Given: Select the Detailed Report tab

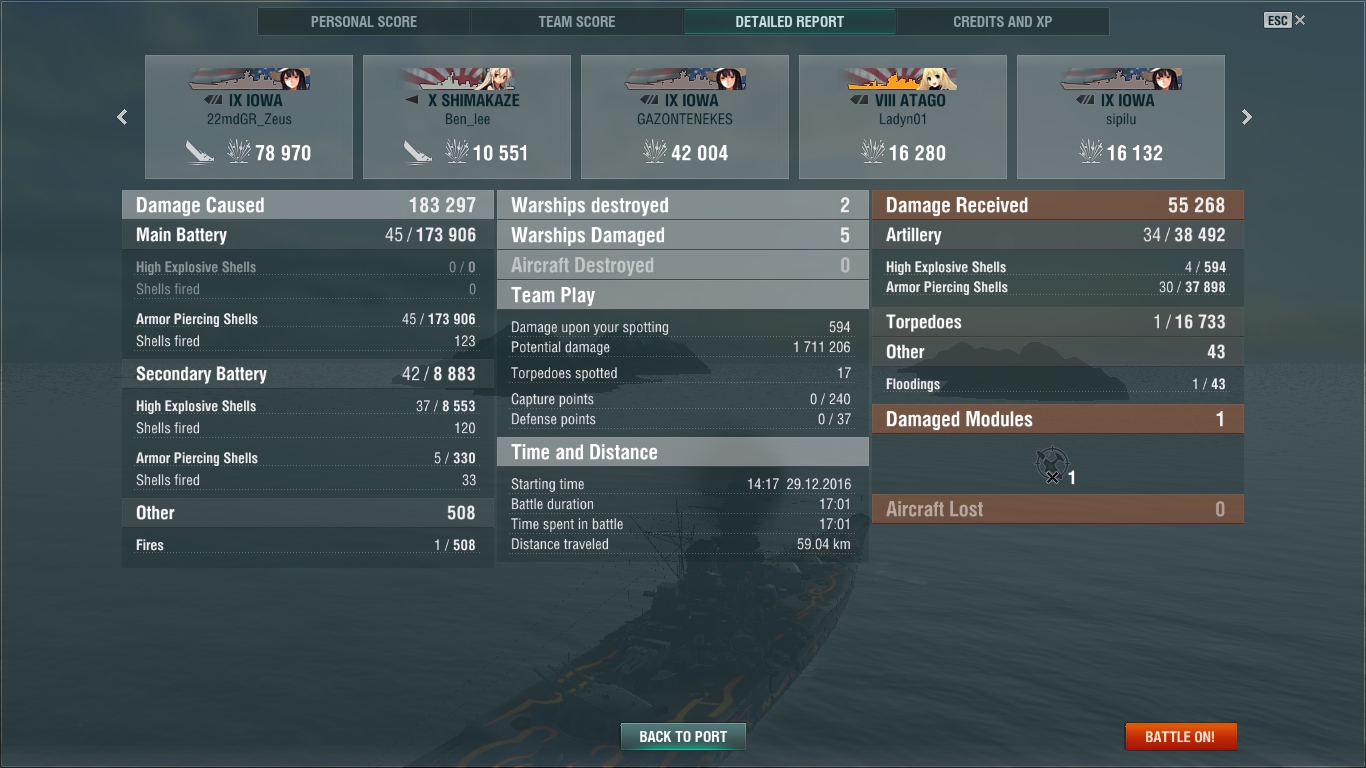Looking at the screenshot, I should pyautogui.click(x=790, y=21).
